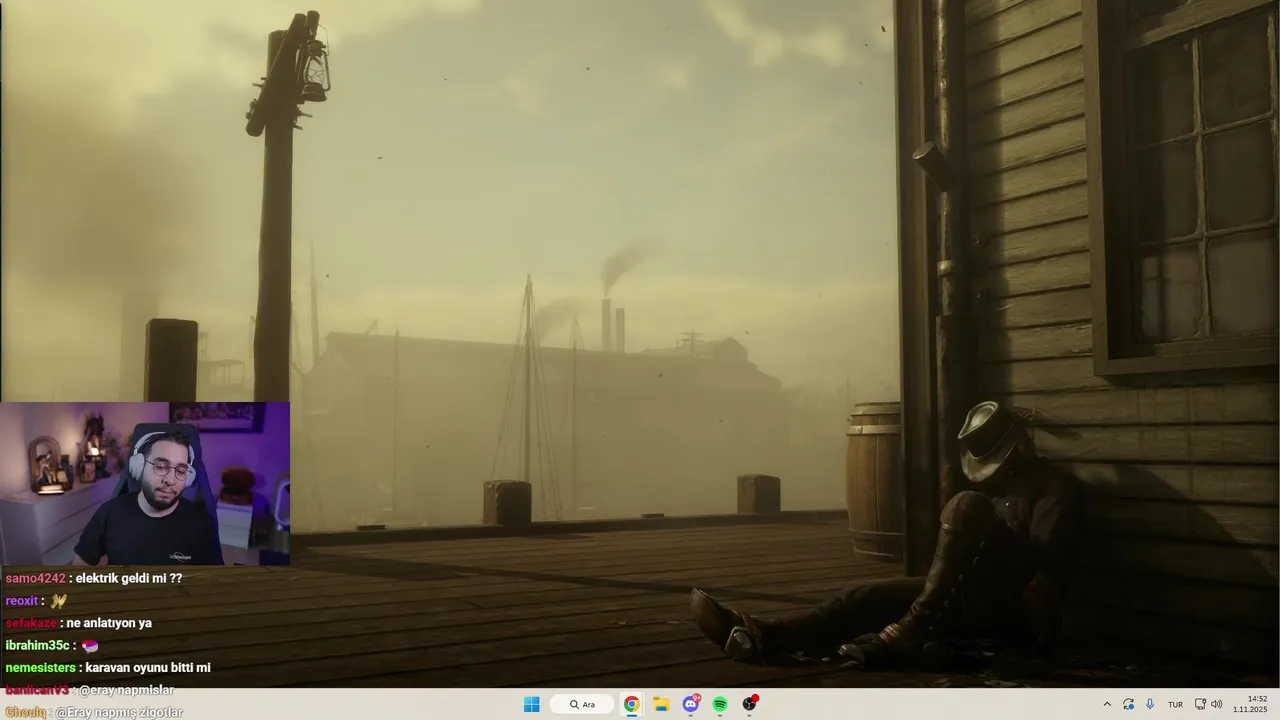Click the Ara search box in taskbar
Image resolution: width=1280 pixels, height=720 pixels.
[x=582, y=704]
